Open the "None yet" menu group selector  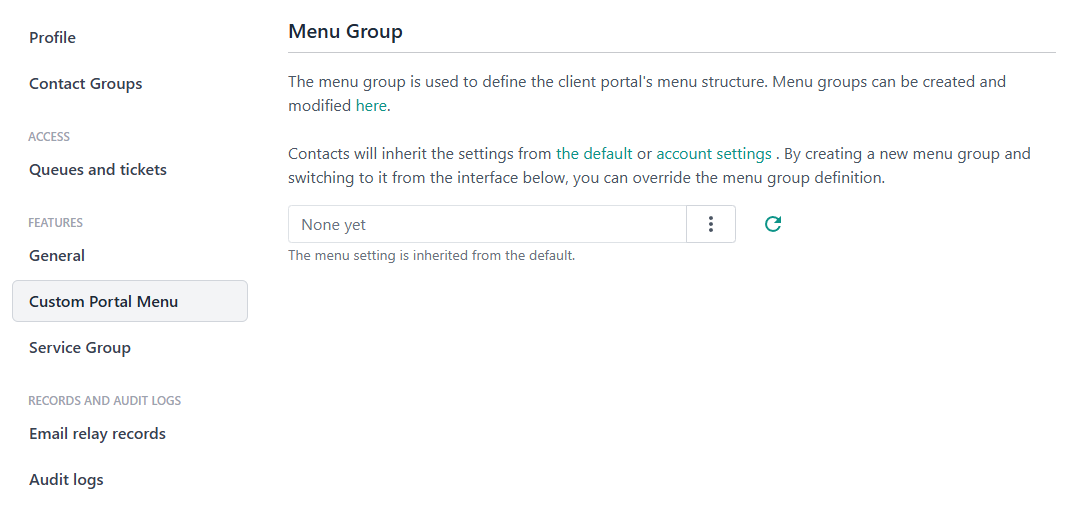click(x=487, y=224)
